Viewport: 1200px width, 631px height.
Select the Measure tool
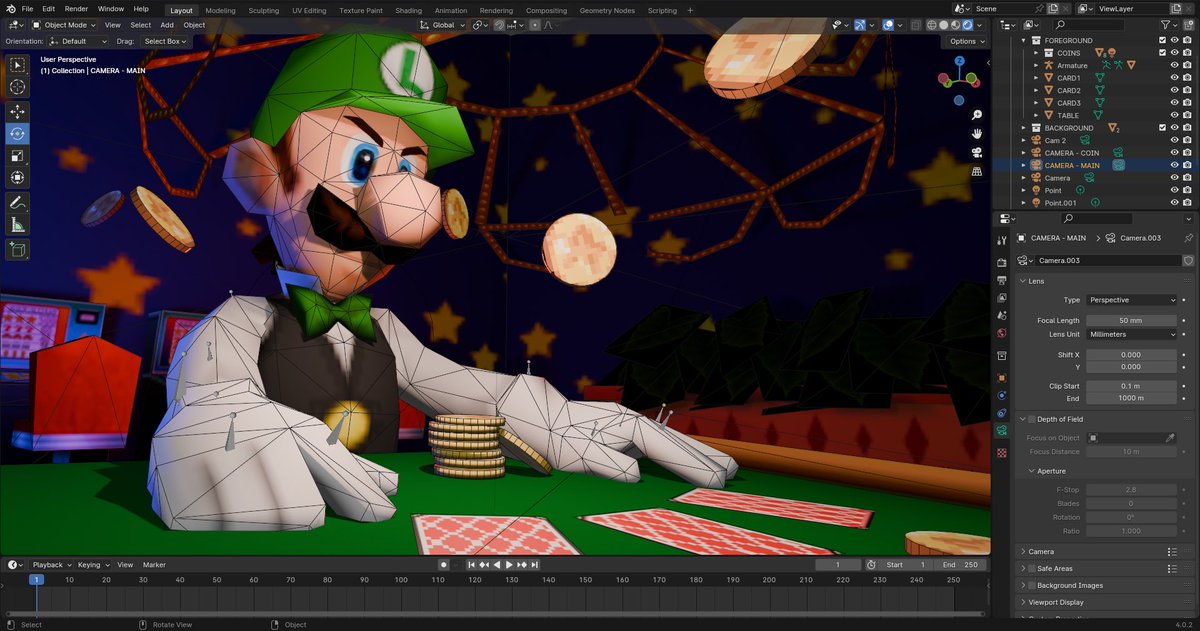pyautogui.click(x=18, y=225)
